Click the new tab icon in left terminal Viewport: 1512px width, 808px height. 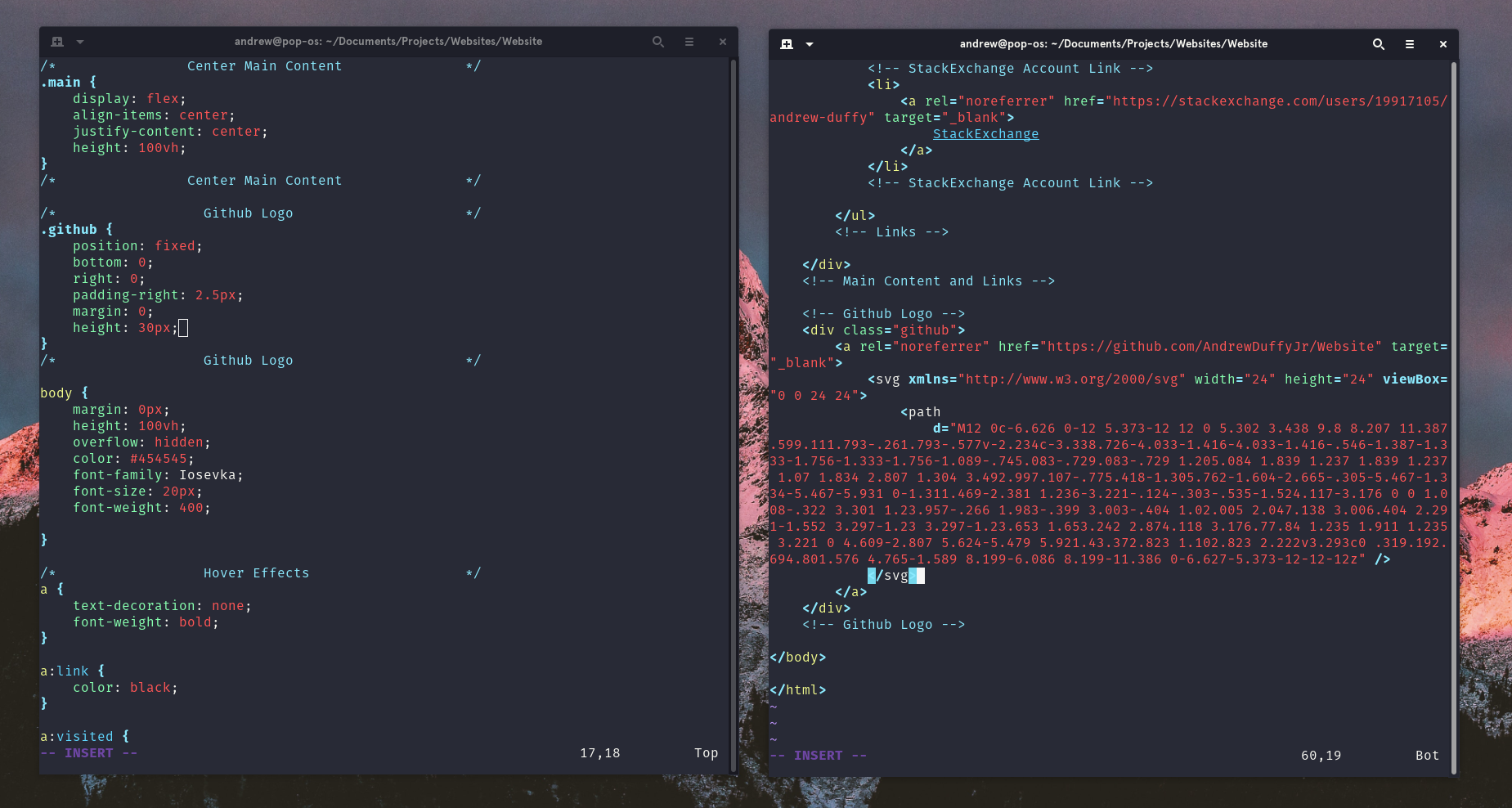pos(57,42)
